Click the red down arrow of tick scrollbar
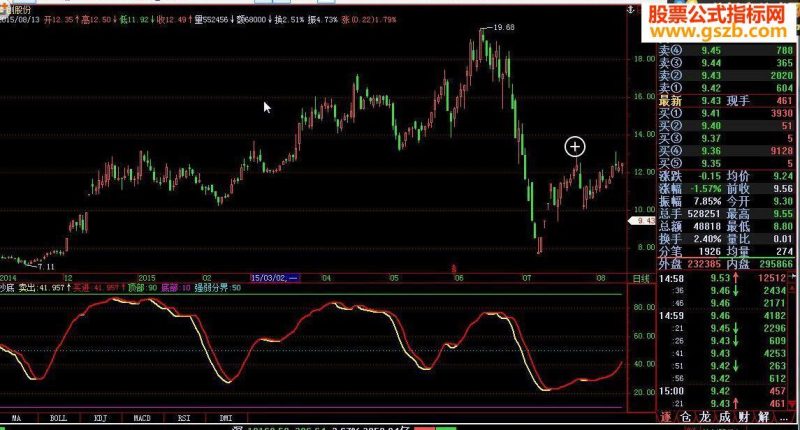 click(792, 404)
